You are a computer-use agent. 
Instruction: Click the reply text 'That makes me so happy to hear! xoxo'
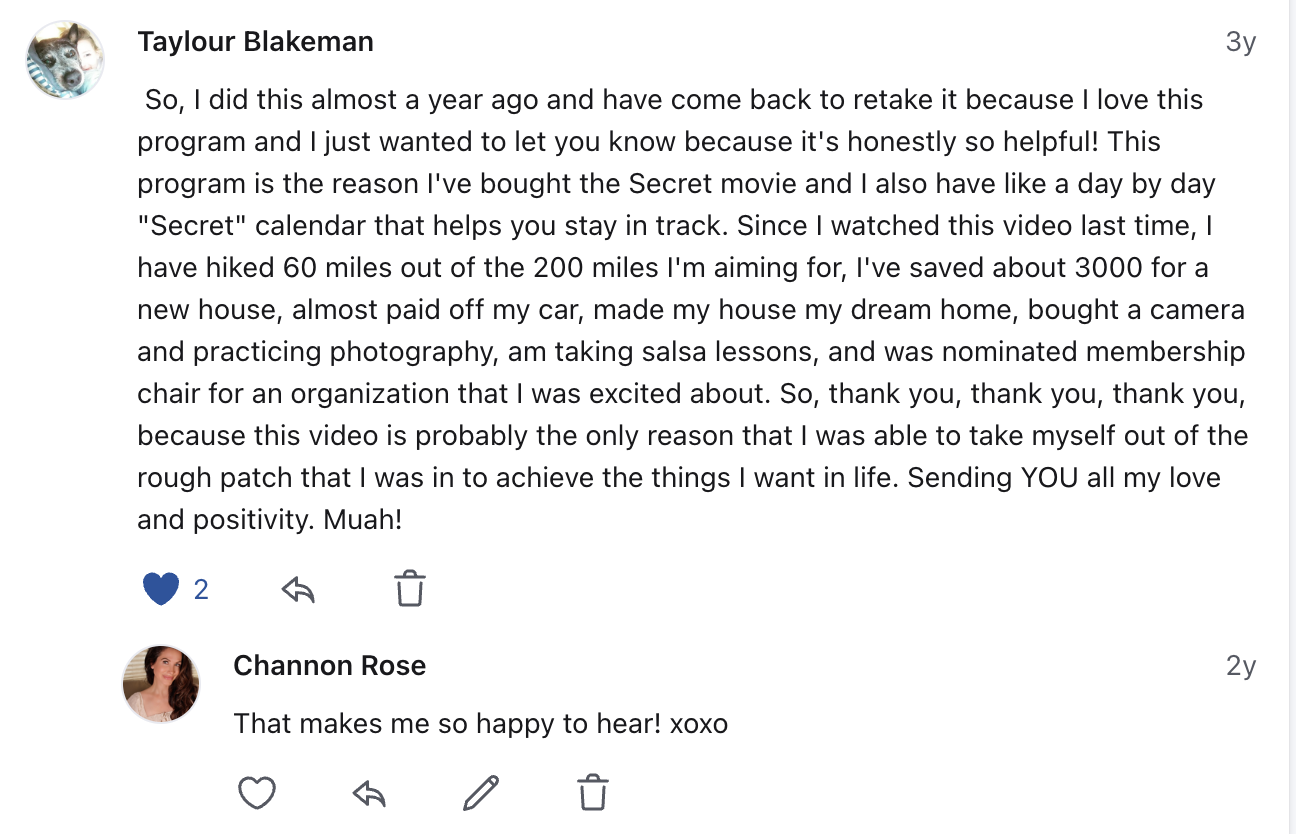tap(481, 723)
